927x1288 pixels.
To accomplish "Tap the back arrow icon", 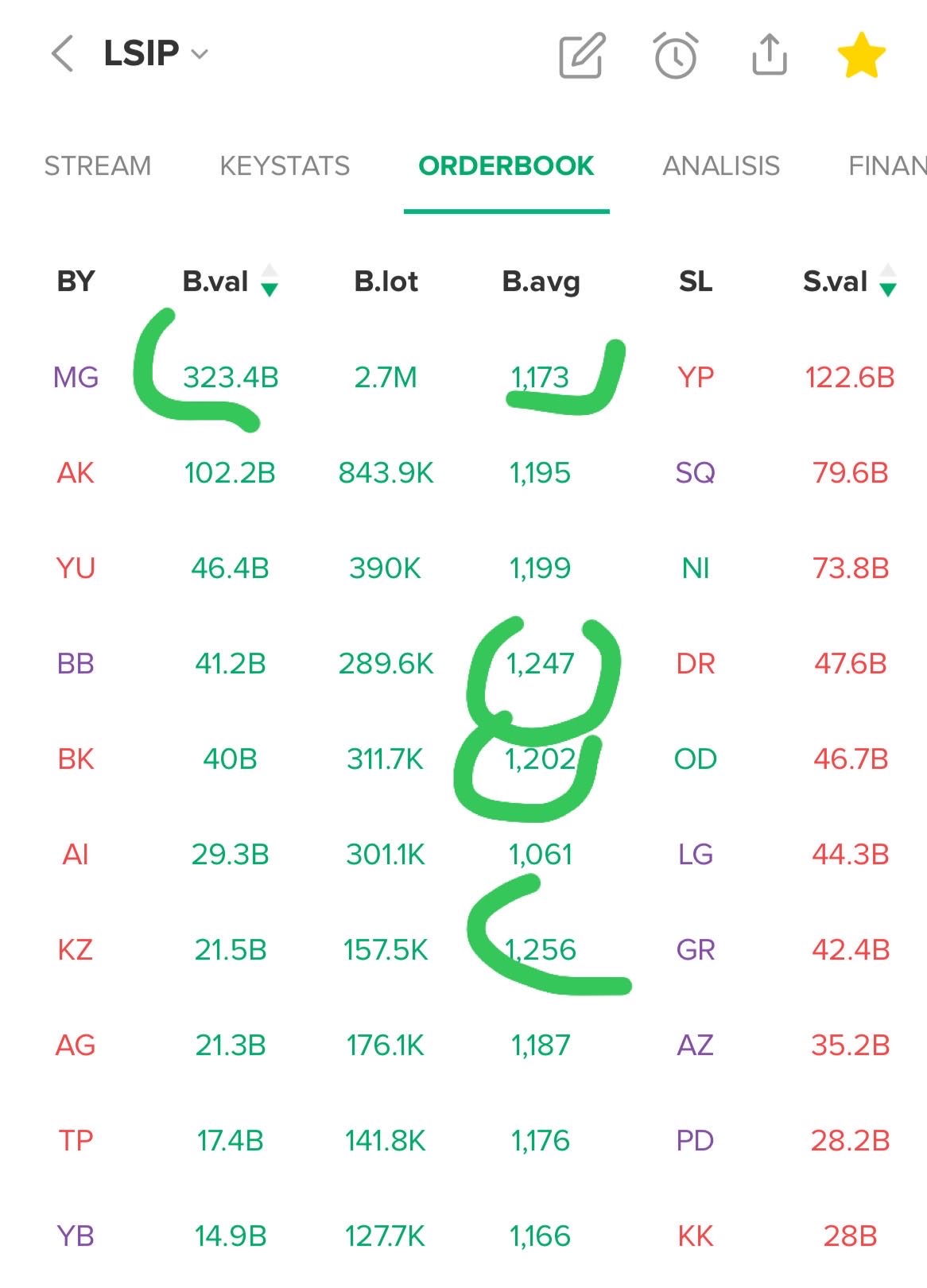I will pos(62,54).
